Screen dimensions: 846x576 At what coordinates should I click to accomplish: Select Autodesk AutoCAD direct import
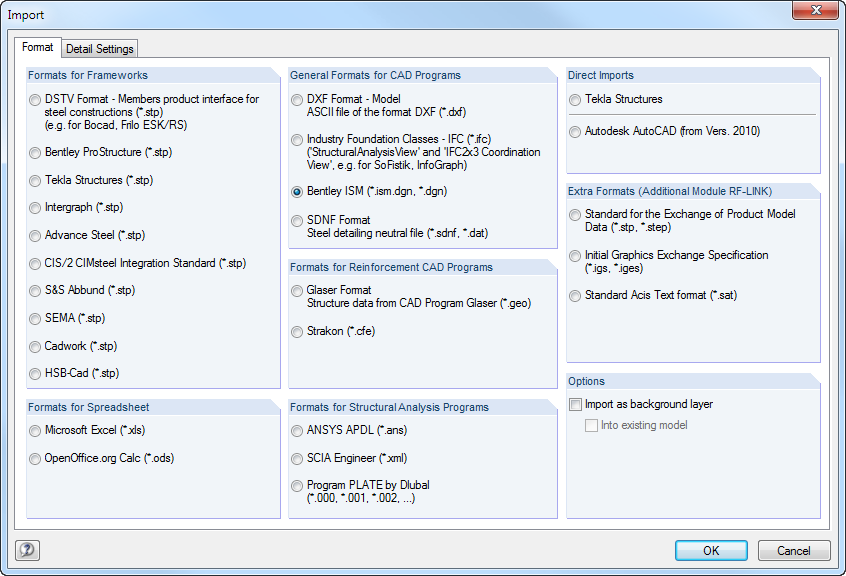[x=573, y=130]
